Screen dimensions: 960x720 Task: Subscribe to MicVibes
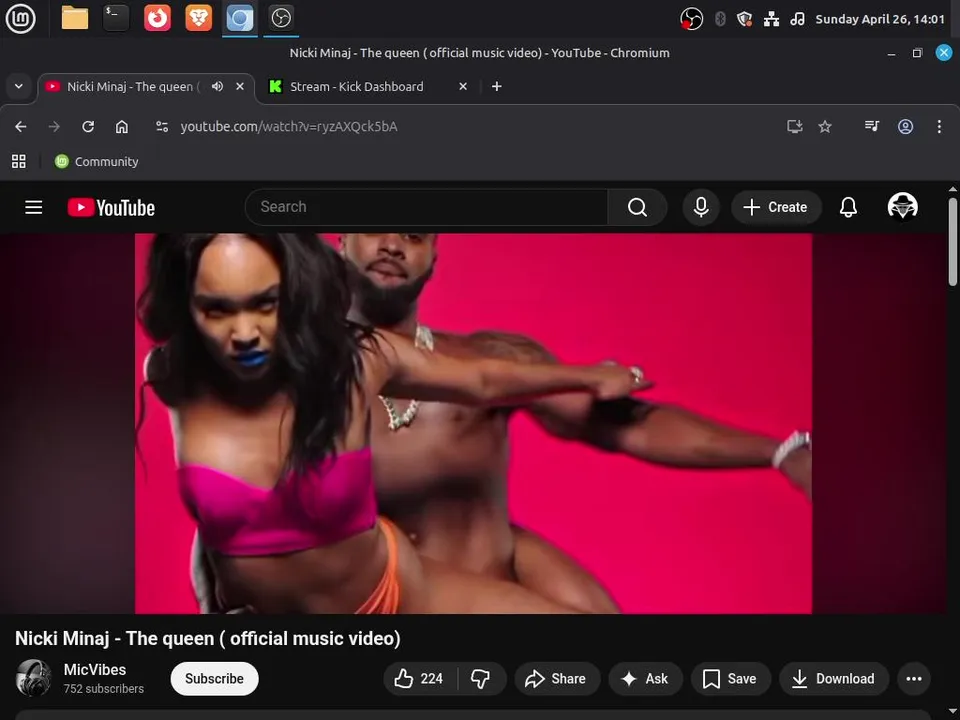(214, 678)
